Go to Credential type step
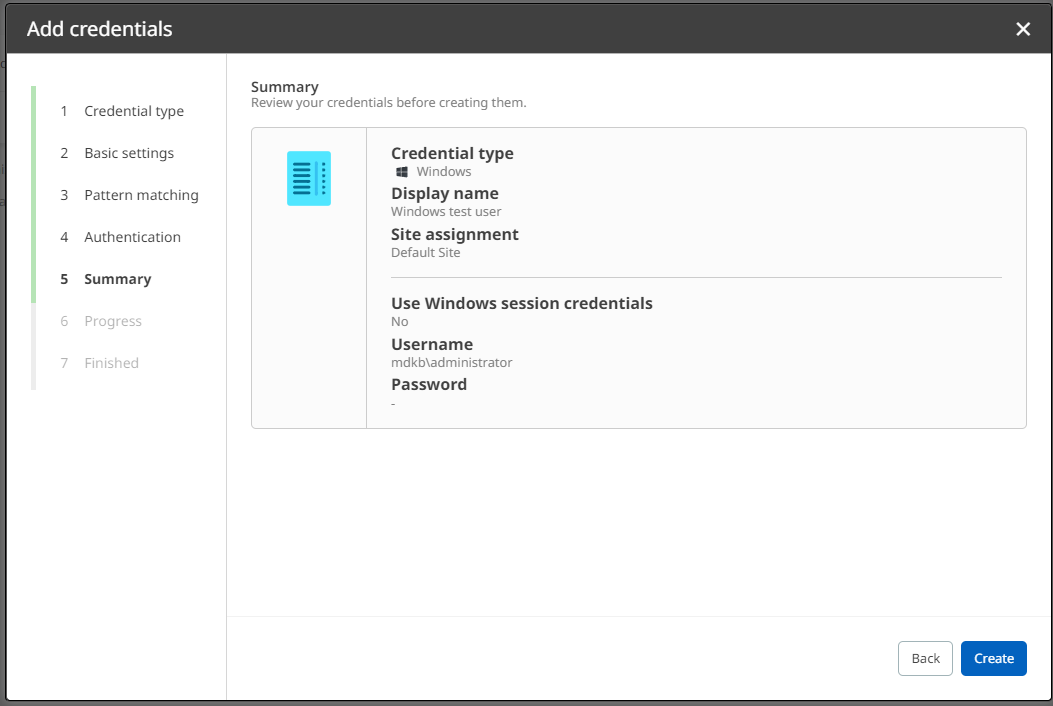Viewport: 1053px width, 706px height. [133, 111]
